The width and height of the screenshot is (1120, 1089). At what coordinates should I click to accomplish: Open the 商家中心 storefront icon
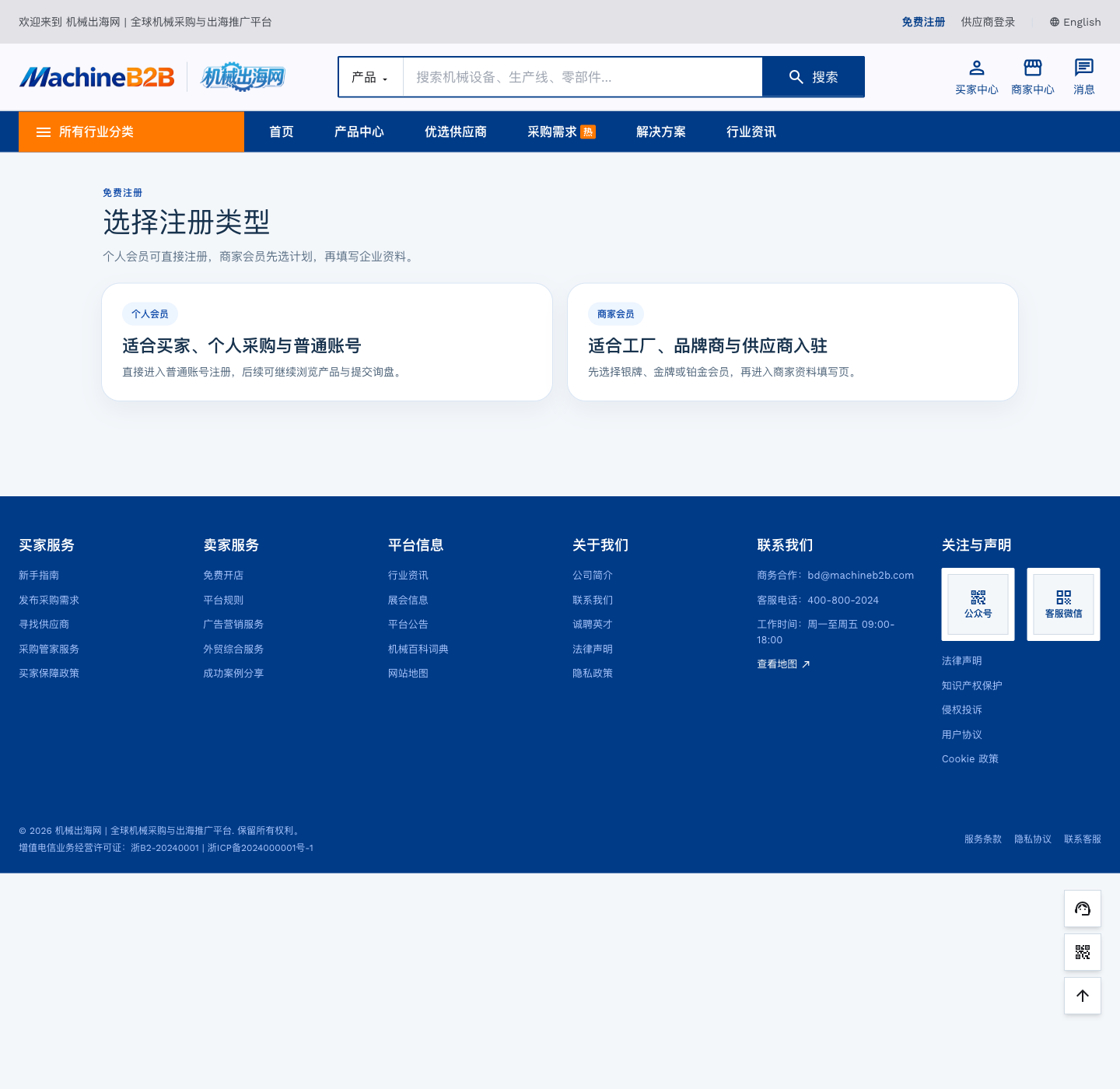1033,68
